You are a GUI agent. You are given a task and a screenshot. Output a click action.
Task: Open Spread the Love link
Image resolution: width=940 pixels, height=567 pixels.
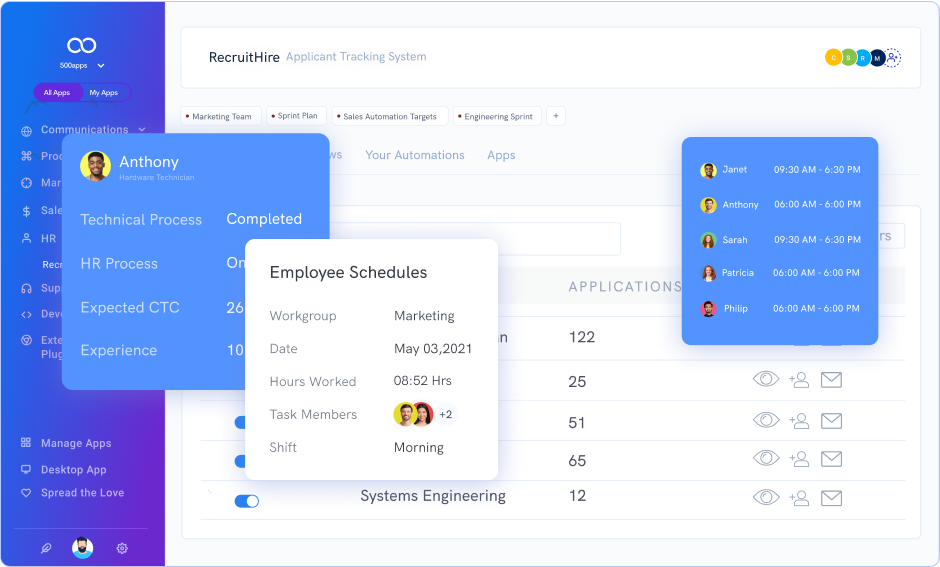(83, 493)
